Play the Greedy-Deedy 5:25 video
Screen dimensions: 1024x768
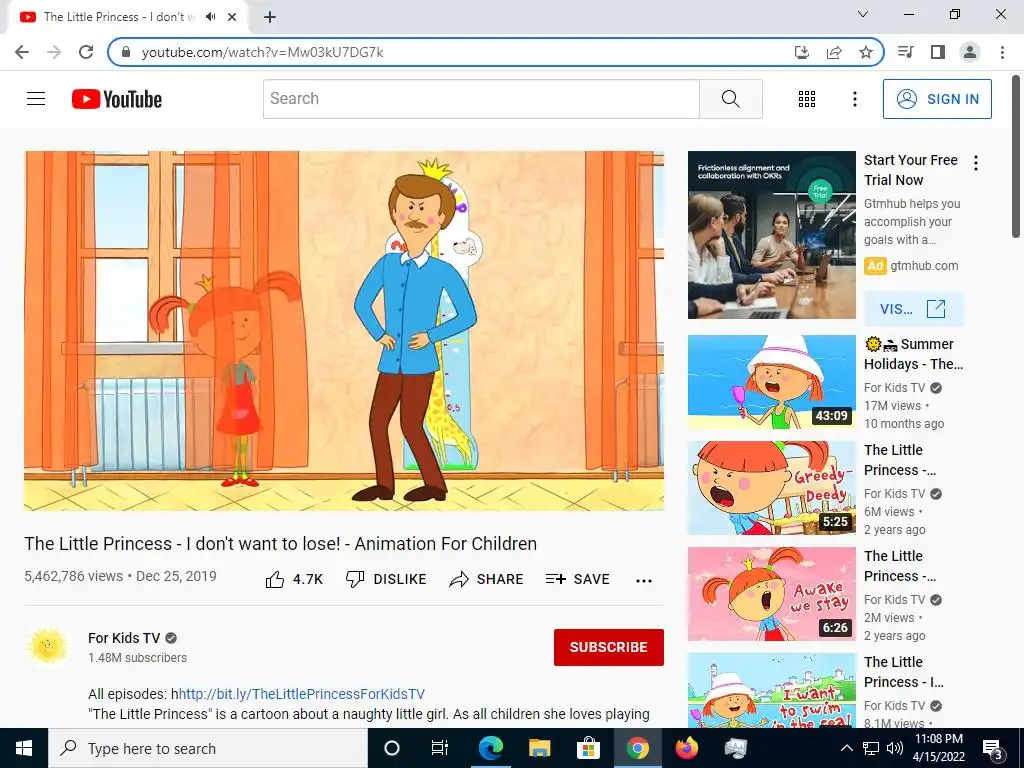(772, 488)
